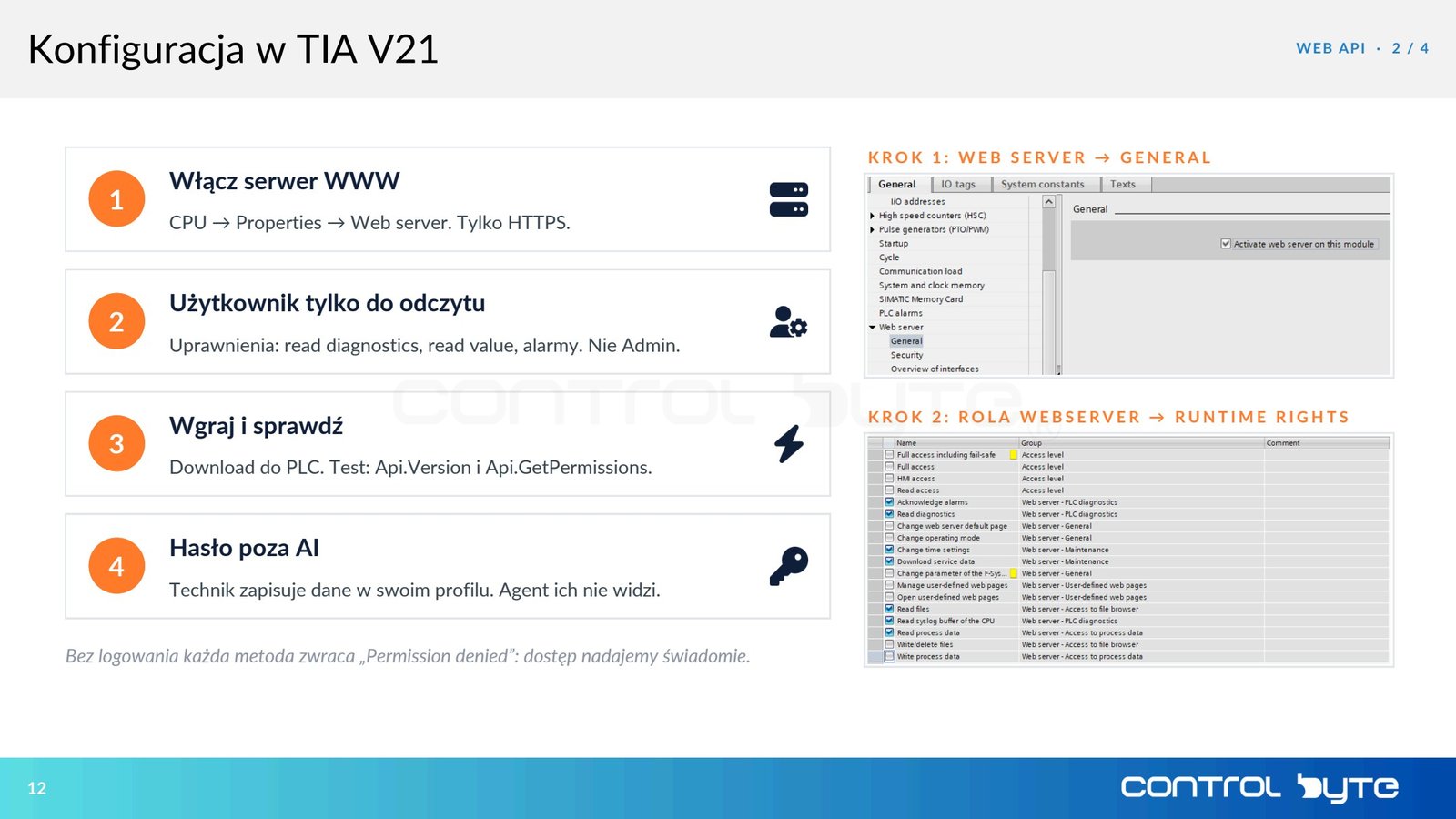Toggle the Read diagnostics checkbox
1456x819 pixels.
(889, 514)
